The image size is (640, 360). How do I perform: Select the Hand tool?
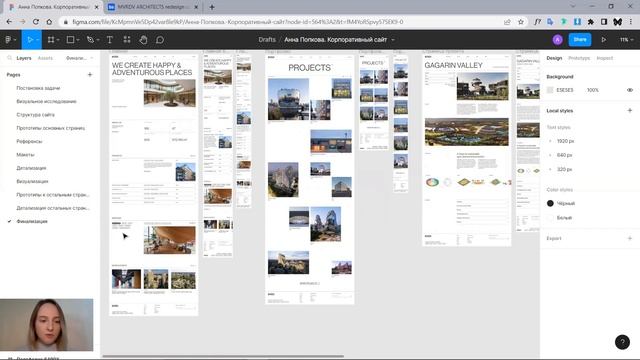(x=143, y=40)
